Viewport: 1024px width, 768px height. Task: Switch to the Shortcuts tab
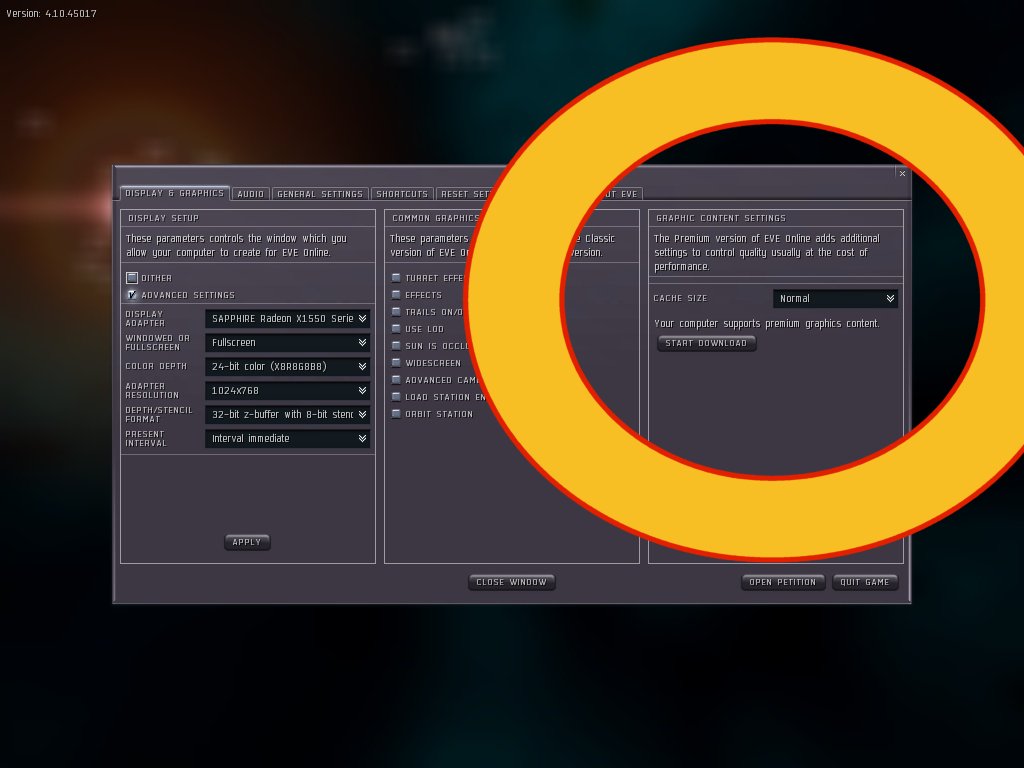point(402,194)
